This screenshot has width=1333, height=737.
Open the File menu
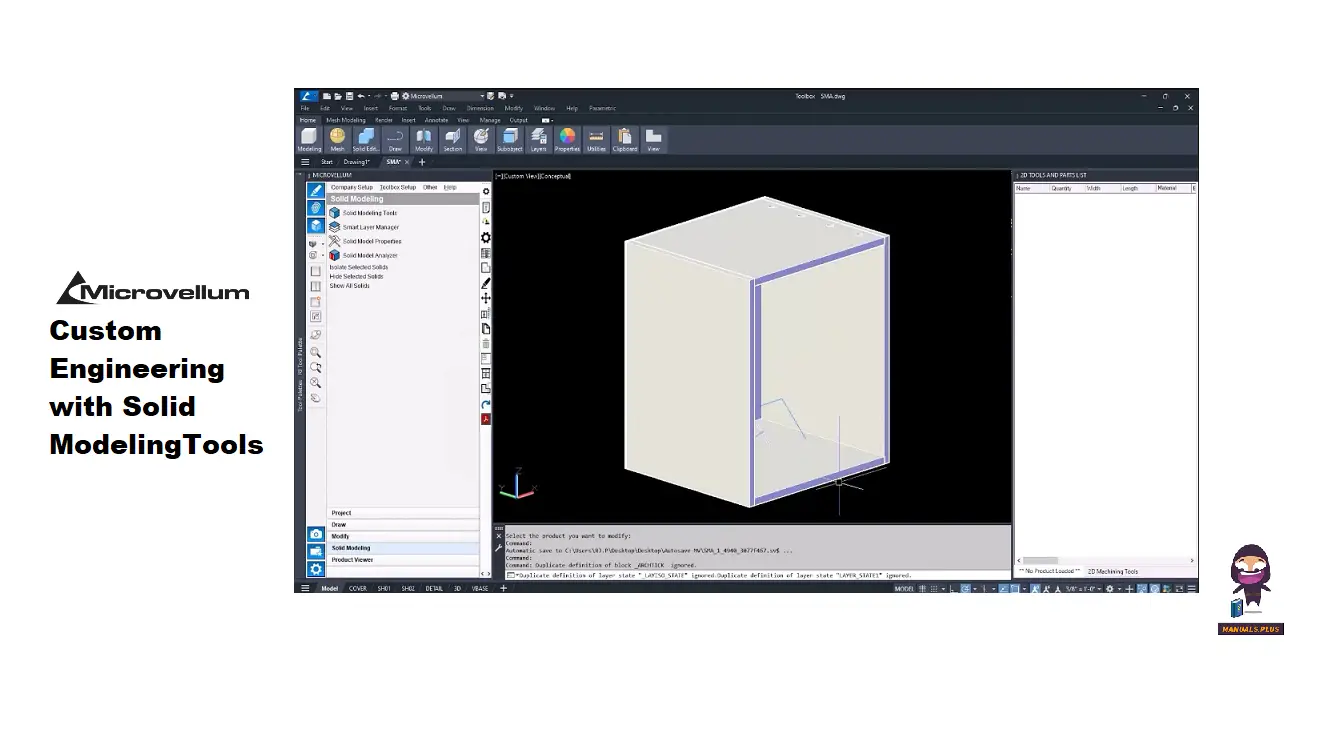(x=305, y=108)
